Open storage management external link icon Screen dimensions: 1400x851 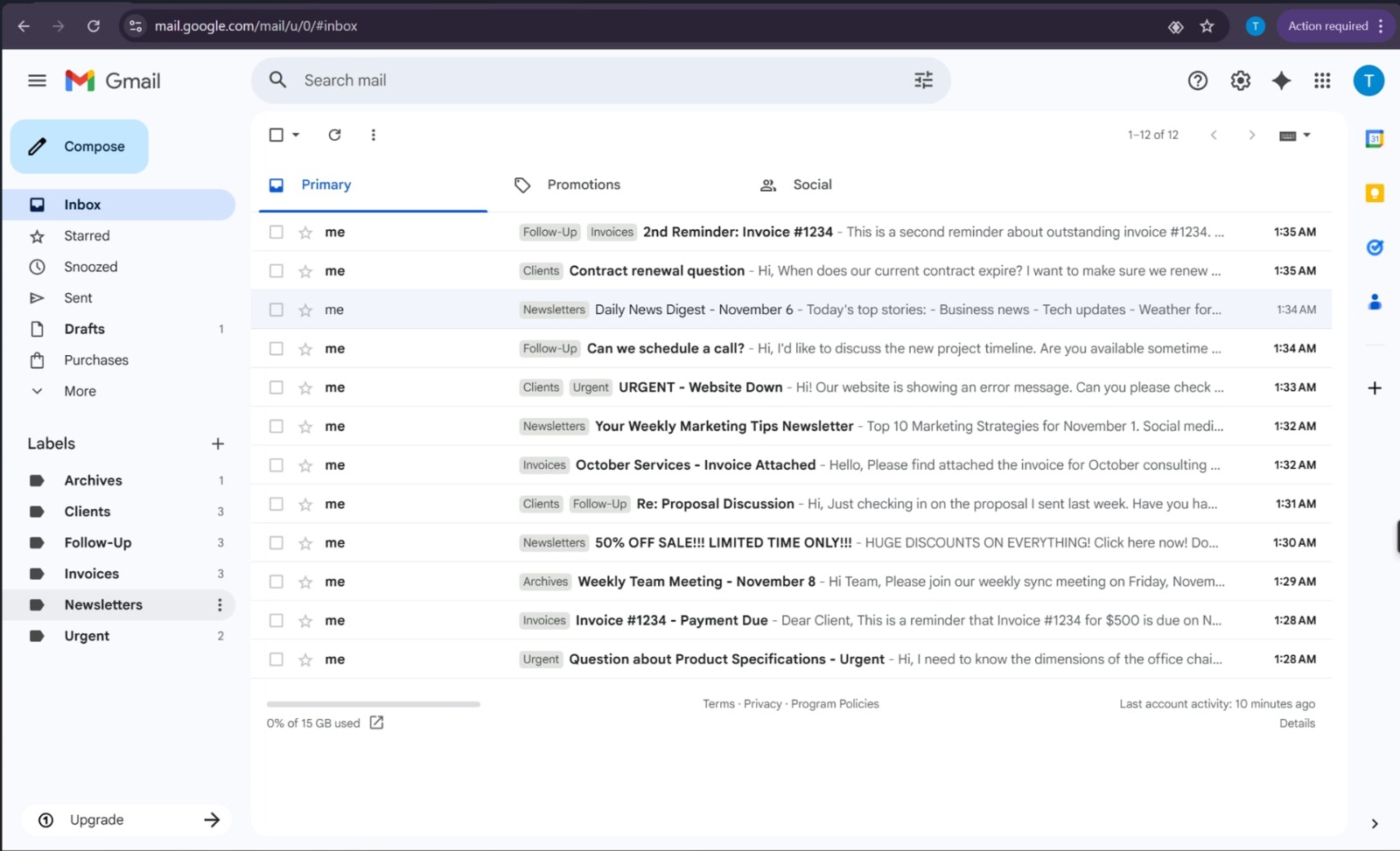click(x=376, y=722)
